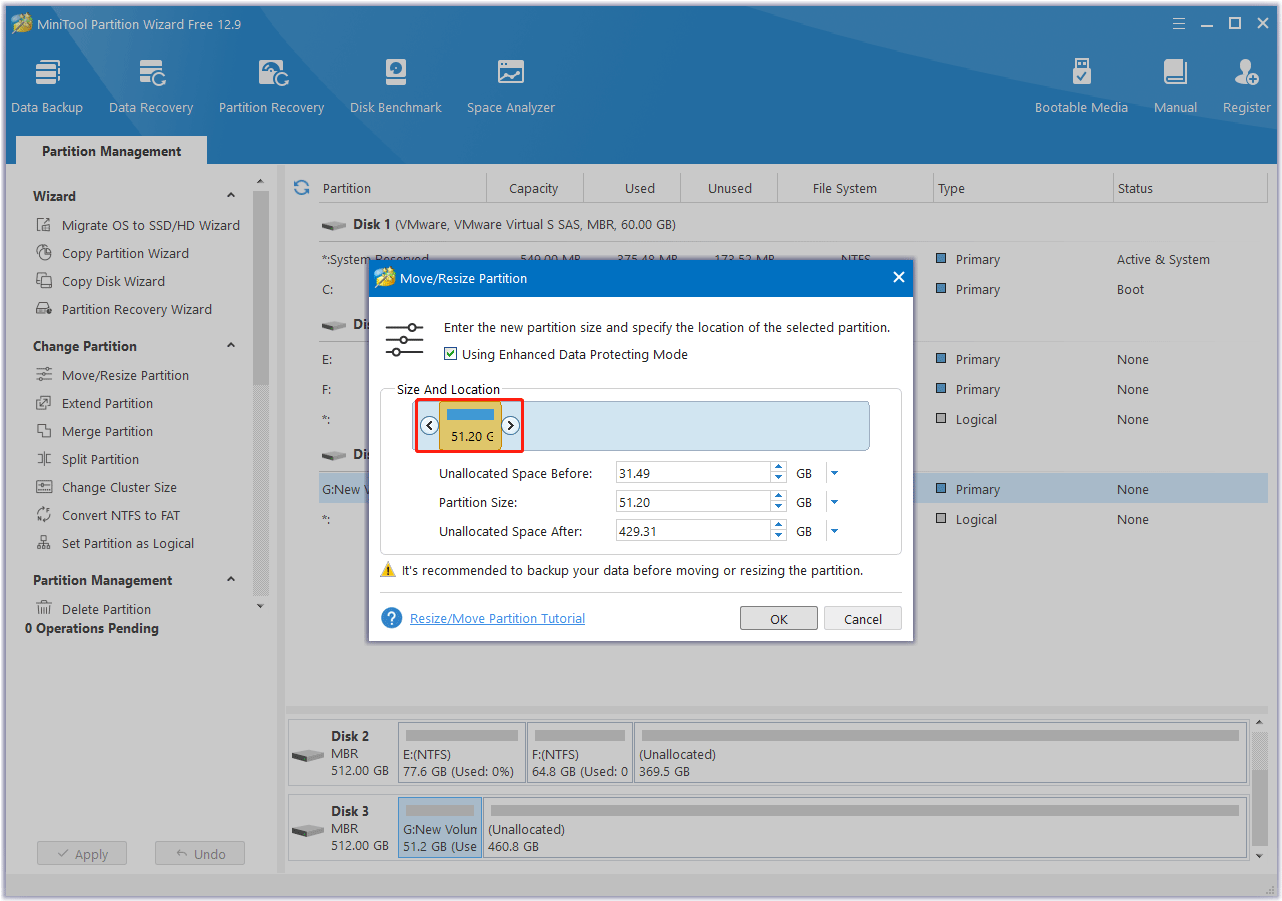Click the Partition Size input field
The height and width of the screenshot is (901, 1282).
(x=694, y=502)
